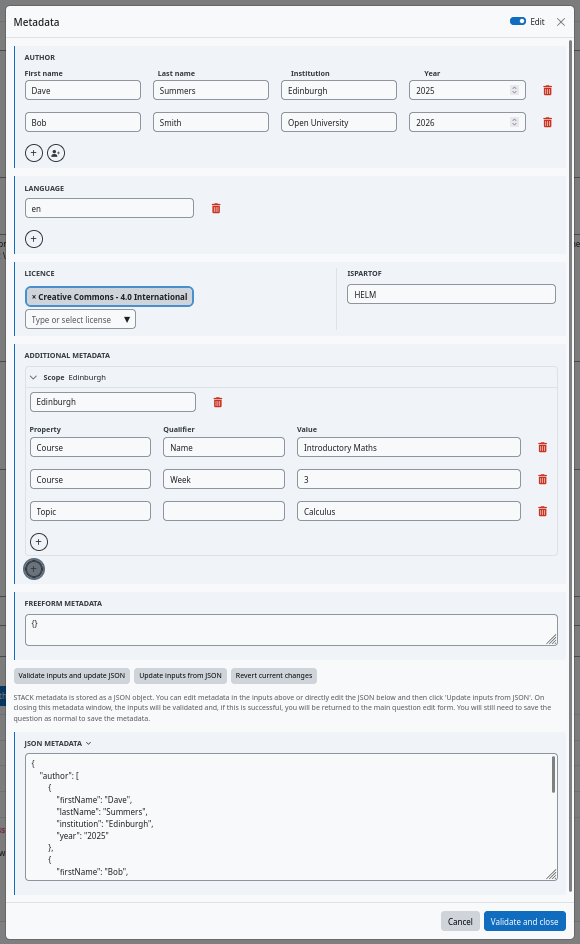This screenshot has height=944, width=580.
Task: Delete the Edinburgh scope
Action: pos(218,402)
